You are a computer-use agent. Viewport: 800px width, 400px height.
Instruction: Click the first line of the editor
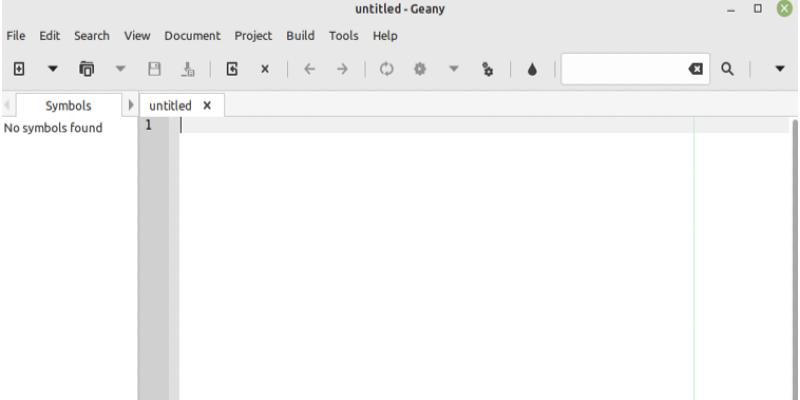(484, 125)
